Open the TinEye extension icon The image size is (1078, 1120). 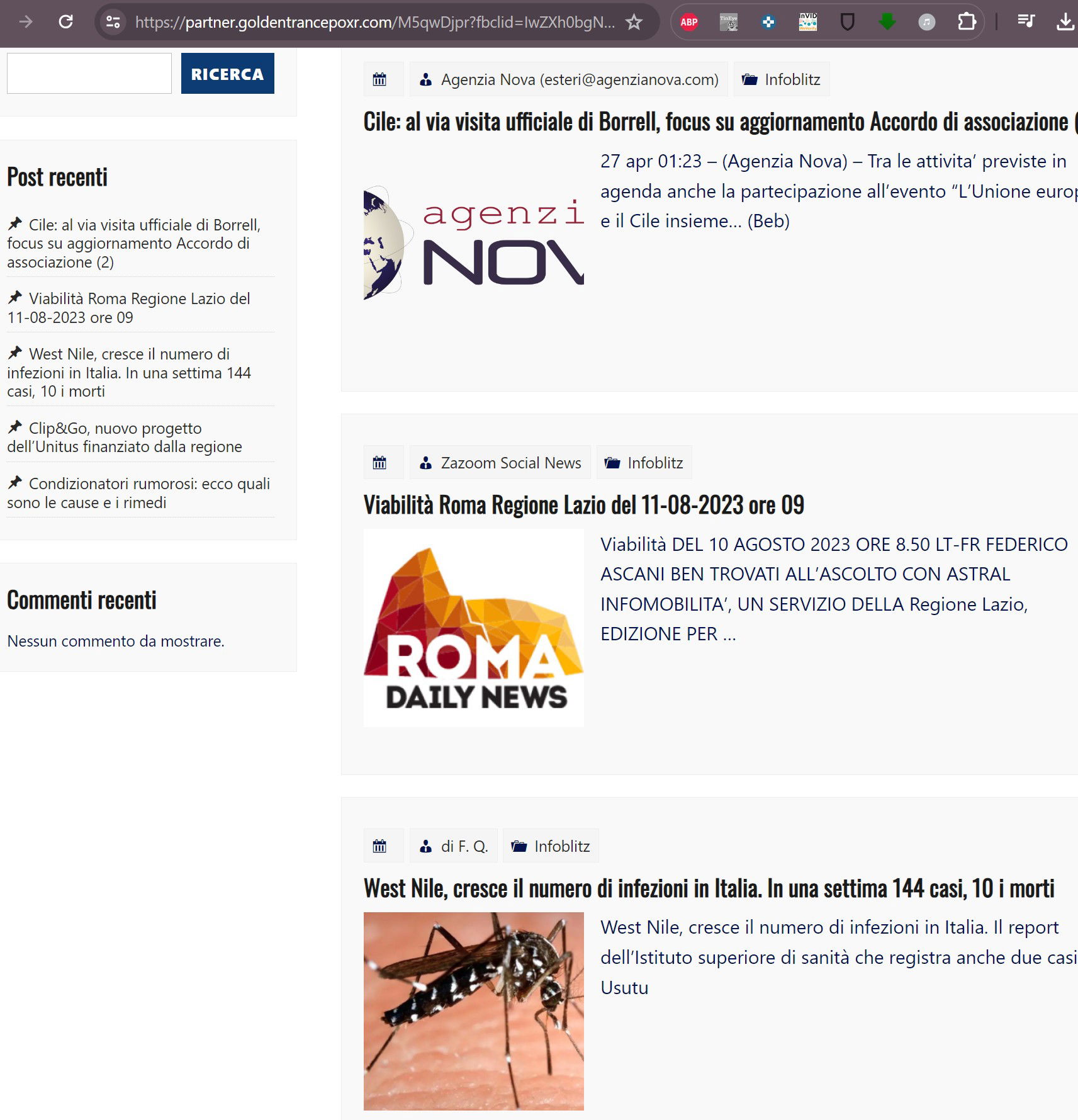[729, 23]
